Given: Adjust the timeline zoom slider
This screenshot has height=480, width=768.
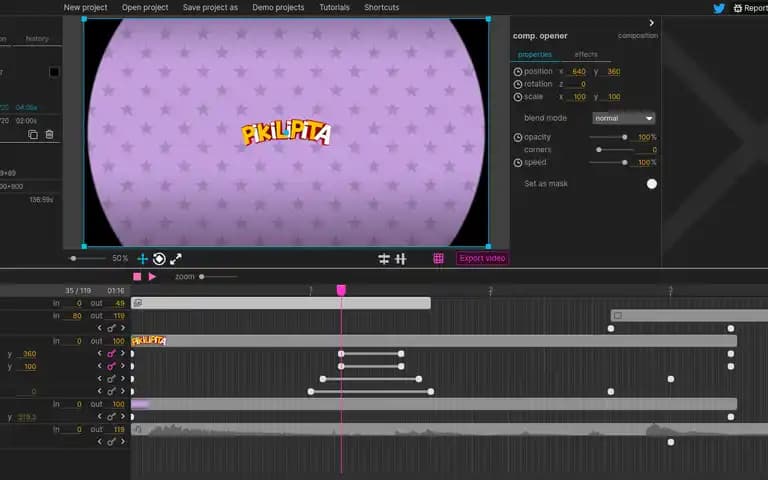Looking at the screenshot, I should click(x=218, y=277).
